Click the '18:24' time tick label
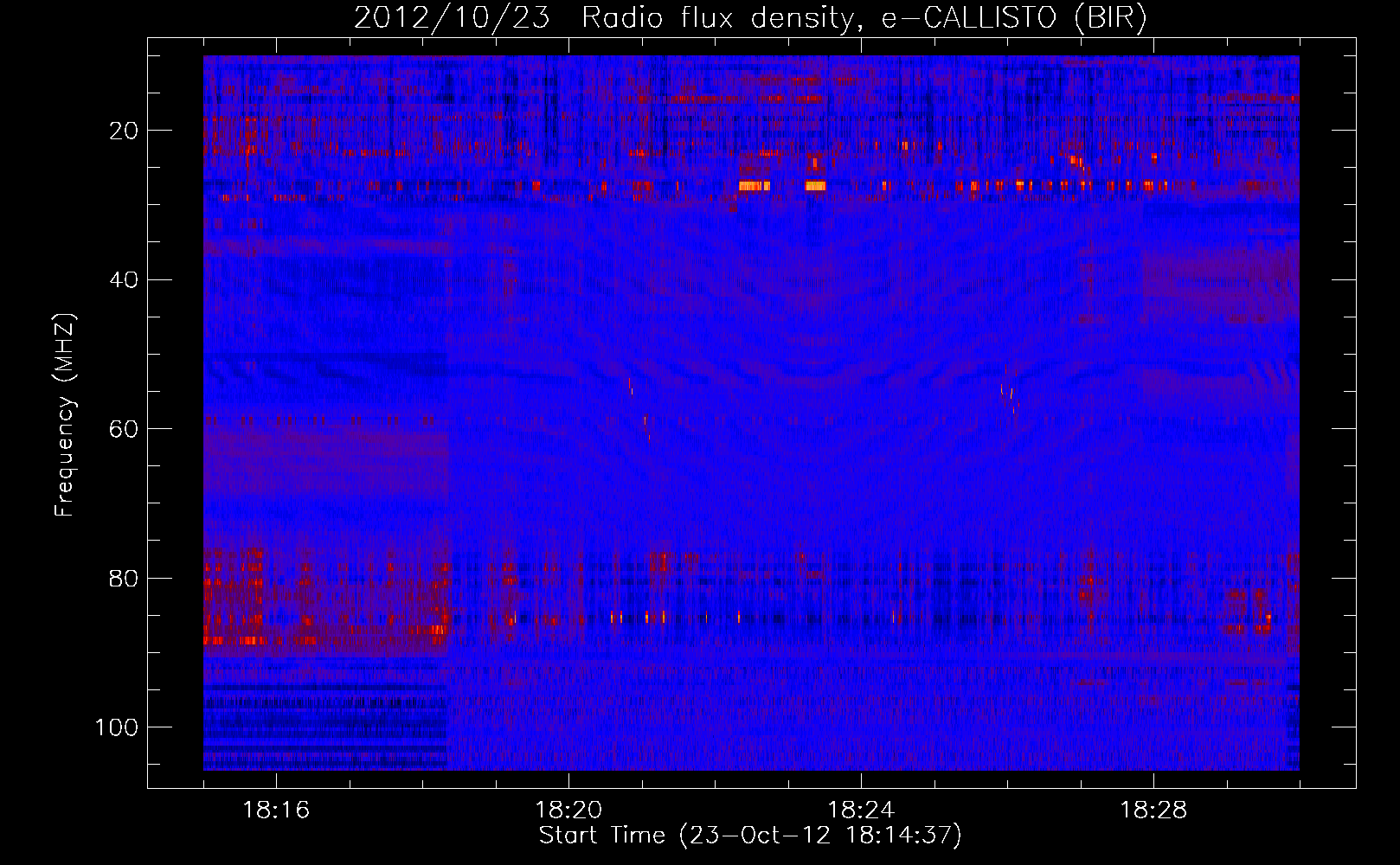This screenshot has width=1400, height=865. tap(861, 811)
